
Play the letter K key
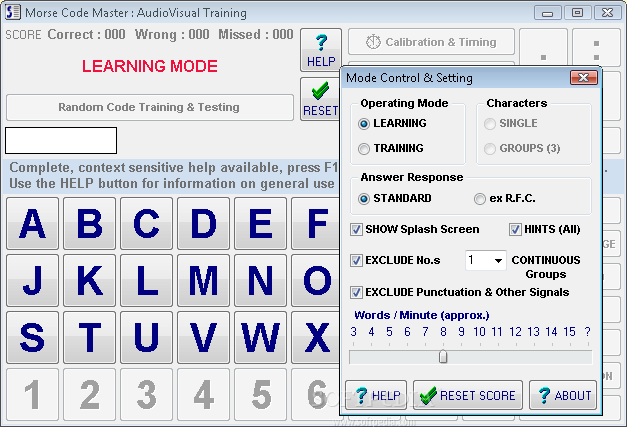[90, 281]
